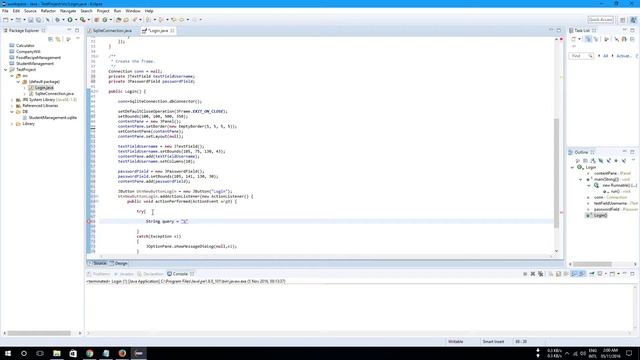Collapse the TestProject tree node

click(6, 70)
